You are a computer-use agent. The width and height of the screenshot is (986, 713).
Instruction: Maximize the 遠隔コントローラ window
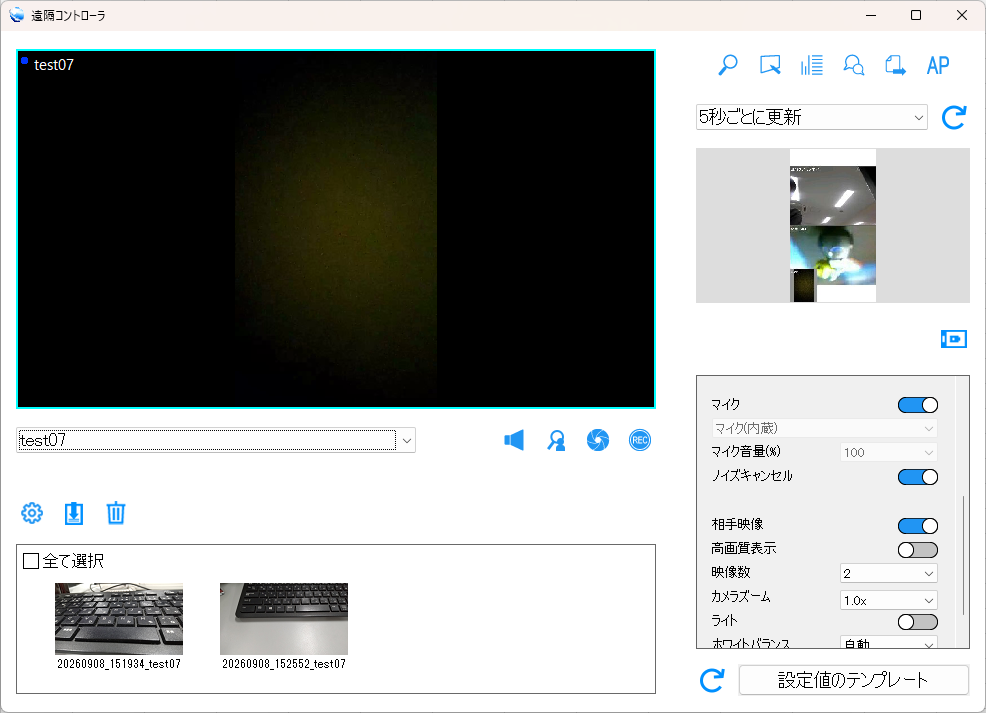[916, 15]
